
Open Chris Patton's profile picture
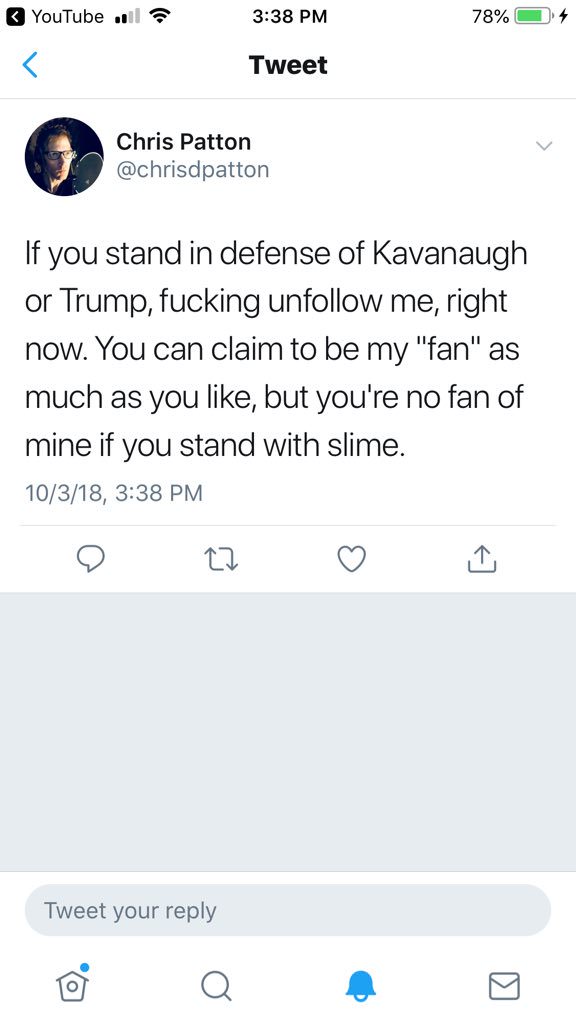(x=64, y=157)
